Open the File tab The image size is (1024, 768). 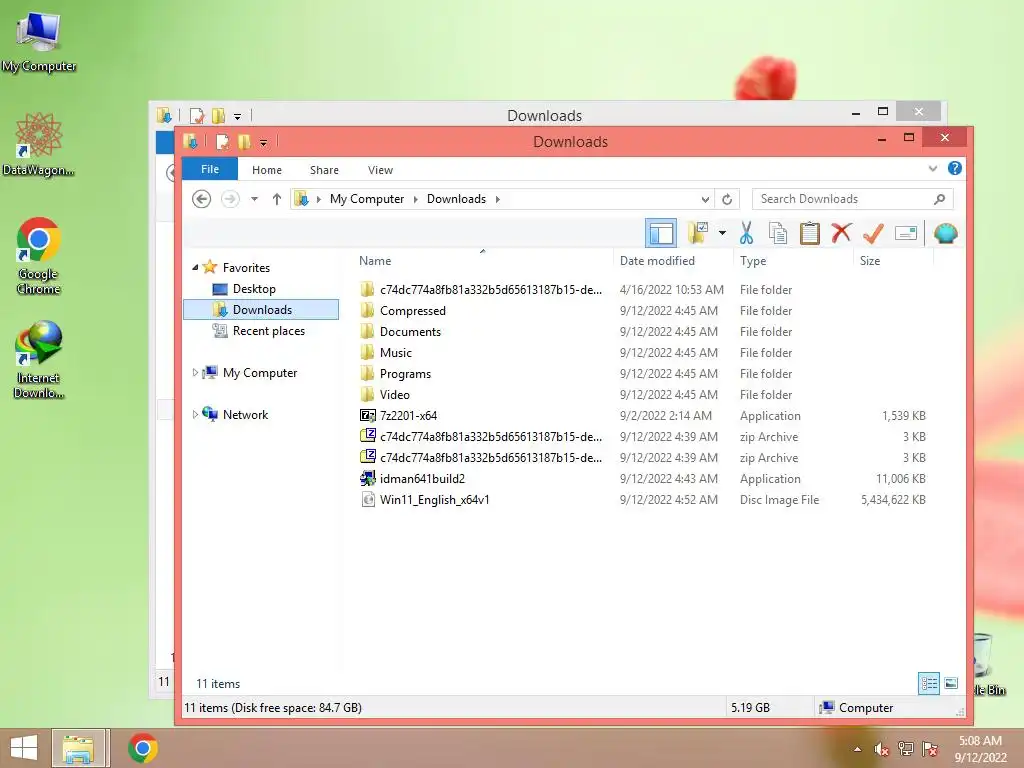tap(210, 169)
